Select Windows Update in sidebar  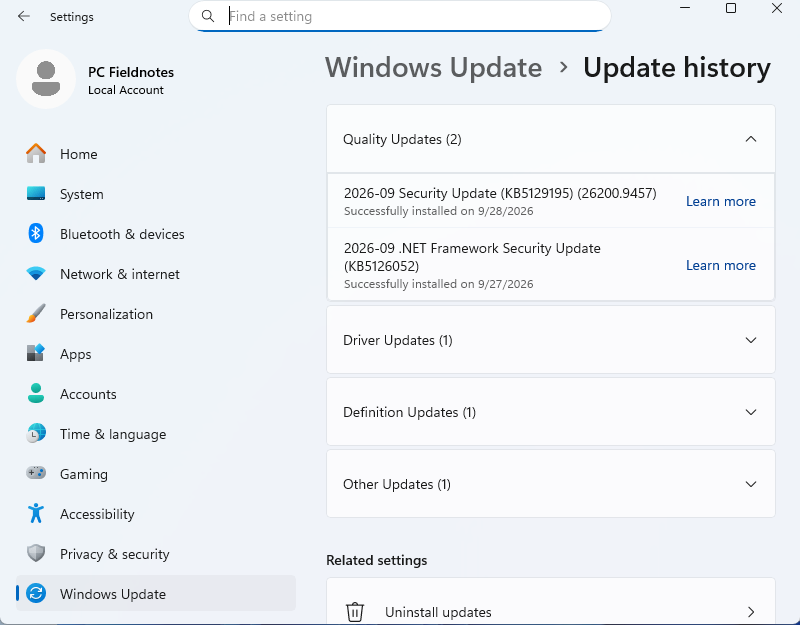tap(156, 593)
